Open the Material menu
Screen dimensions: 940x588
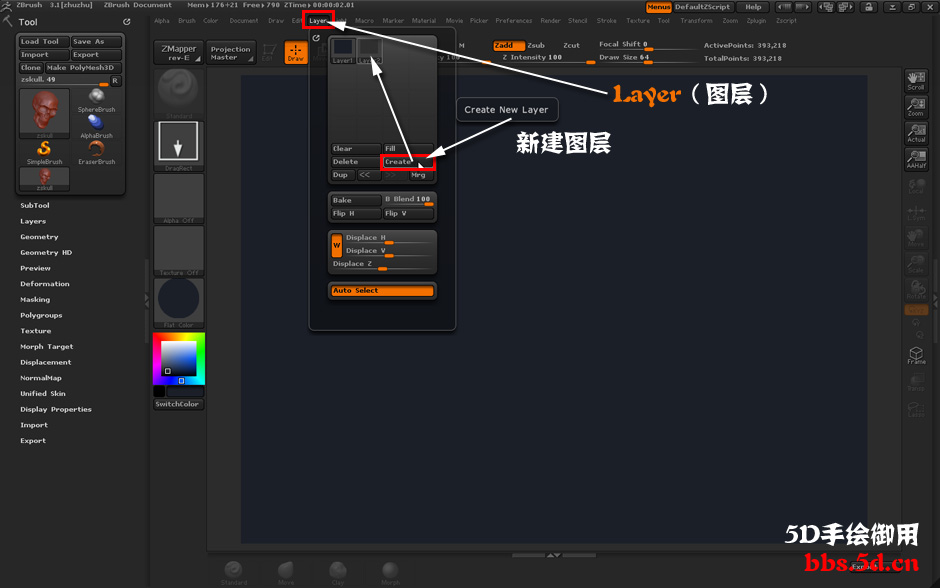pyautogui.click(x=424, y=21)
